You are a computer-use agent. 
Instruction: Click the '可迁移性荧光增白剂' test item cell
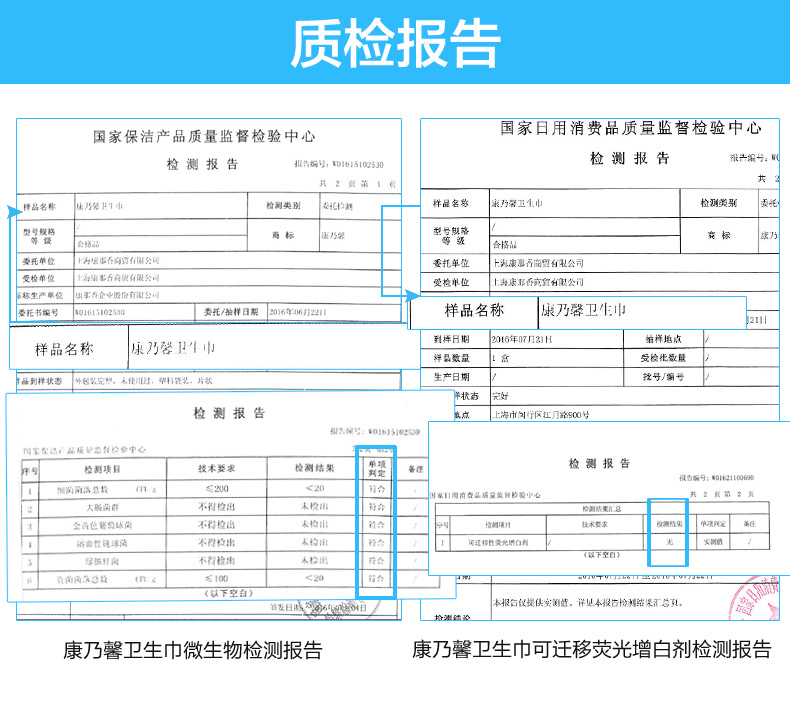(x=498, y=543)
